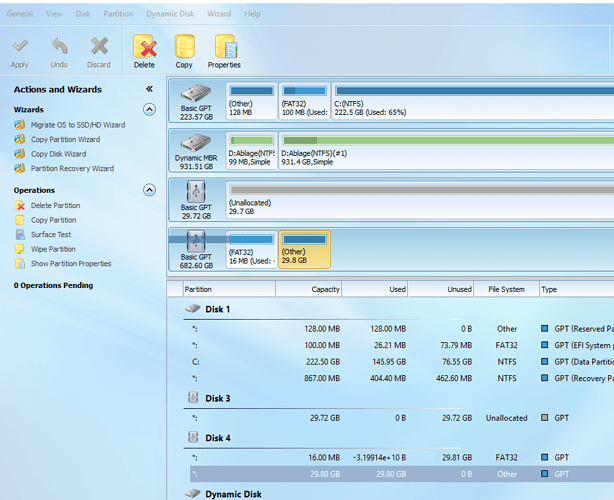This screenshot has width=614, height=500.
Task: Click the Copy toolbar icon
Action: 184,46
